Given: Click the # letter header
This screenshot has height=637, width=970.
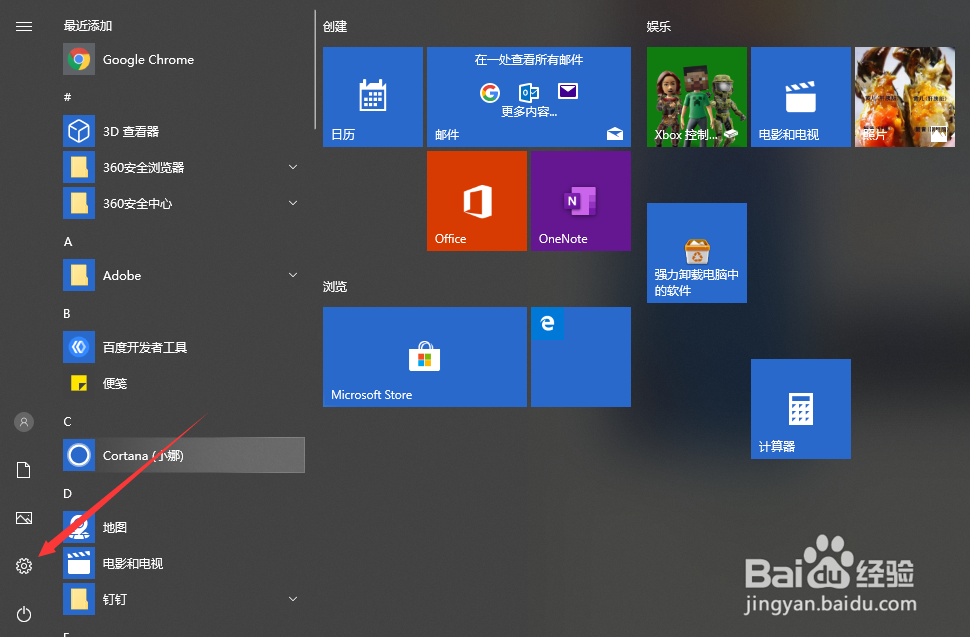Looking at the screenshot, I should coord(67,96).
